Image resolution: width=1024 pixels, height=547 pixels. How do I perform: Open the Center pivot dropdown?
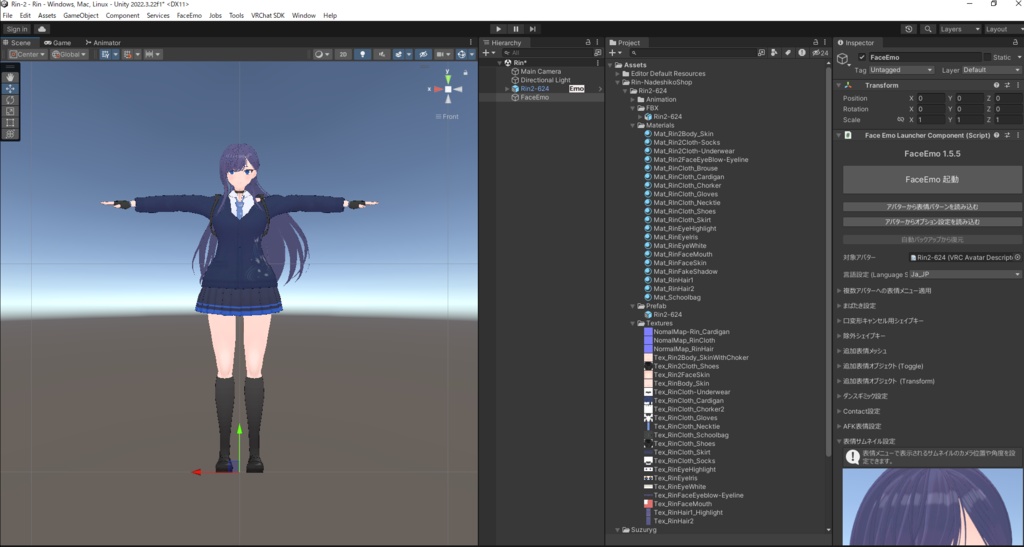click(27, 54)
